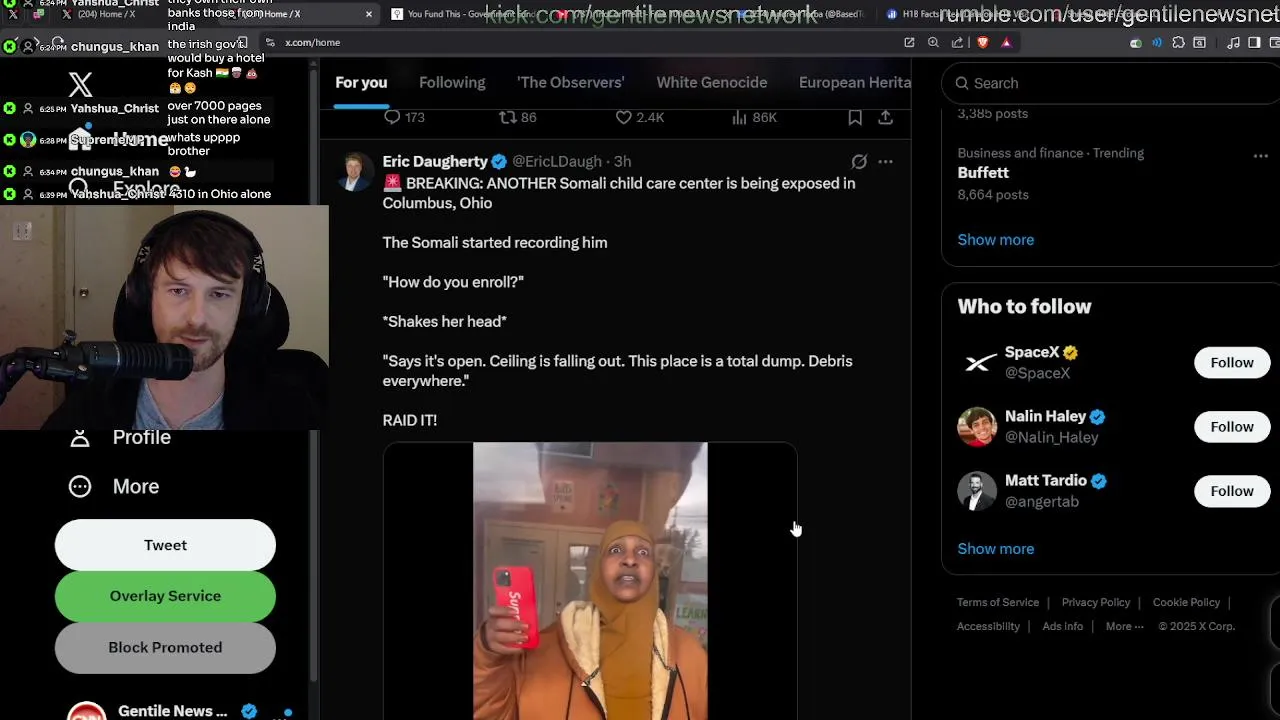Play the embedded video in Eric Daugherty's tweet
This screenshot has height=720, width=1280.
[590, 581]
